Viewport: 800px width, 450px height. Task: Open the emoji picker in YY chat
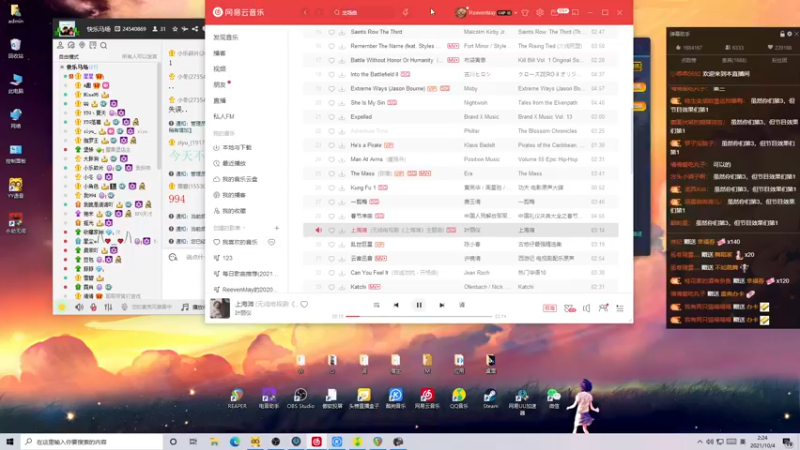tap(173, 257)
